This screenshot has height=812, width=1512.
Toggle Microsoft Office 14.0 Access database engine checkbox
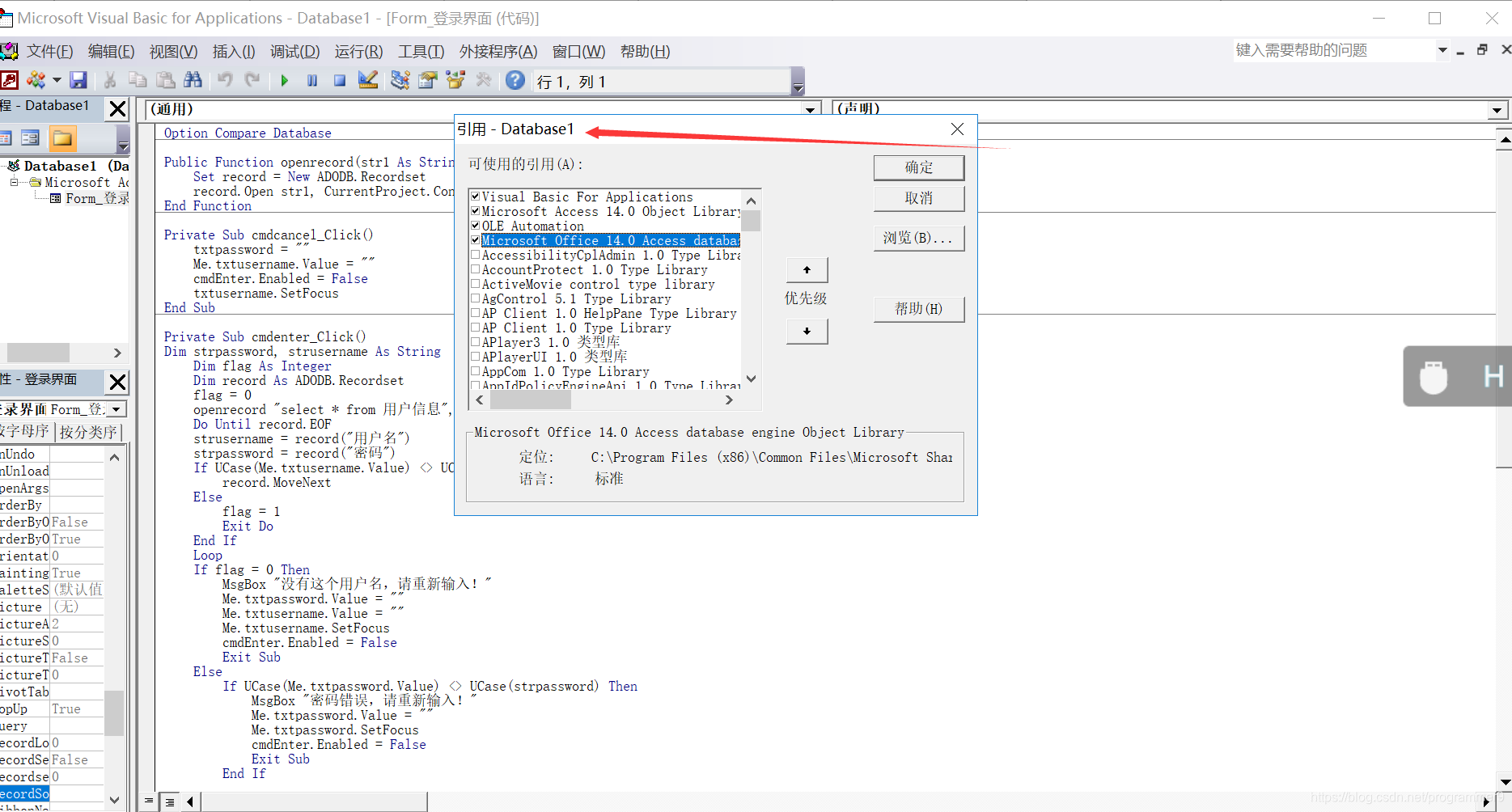point(476,240)
